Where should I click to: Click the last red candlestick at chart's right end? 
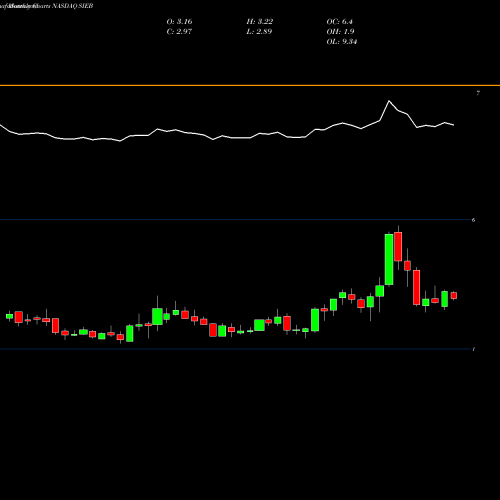(454, 295)
